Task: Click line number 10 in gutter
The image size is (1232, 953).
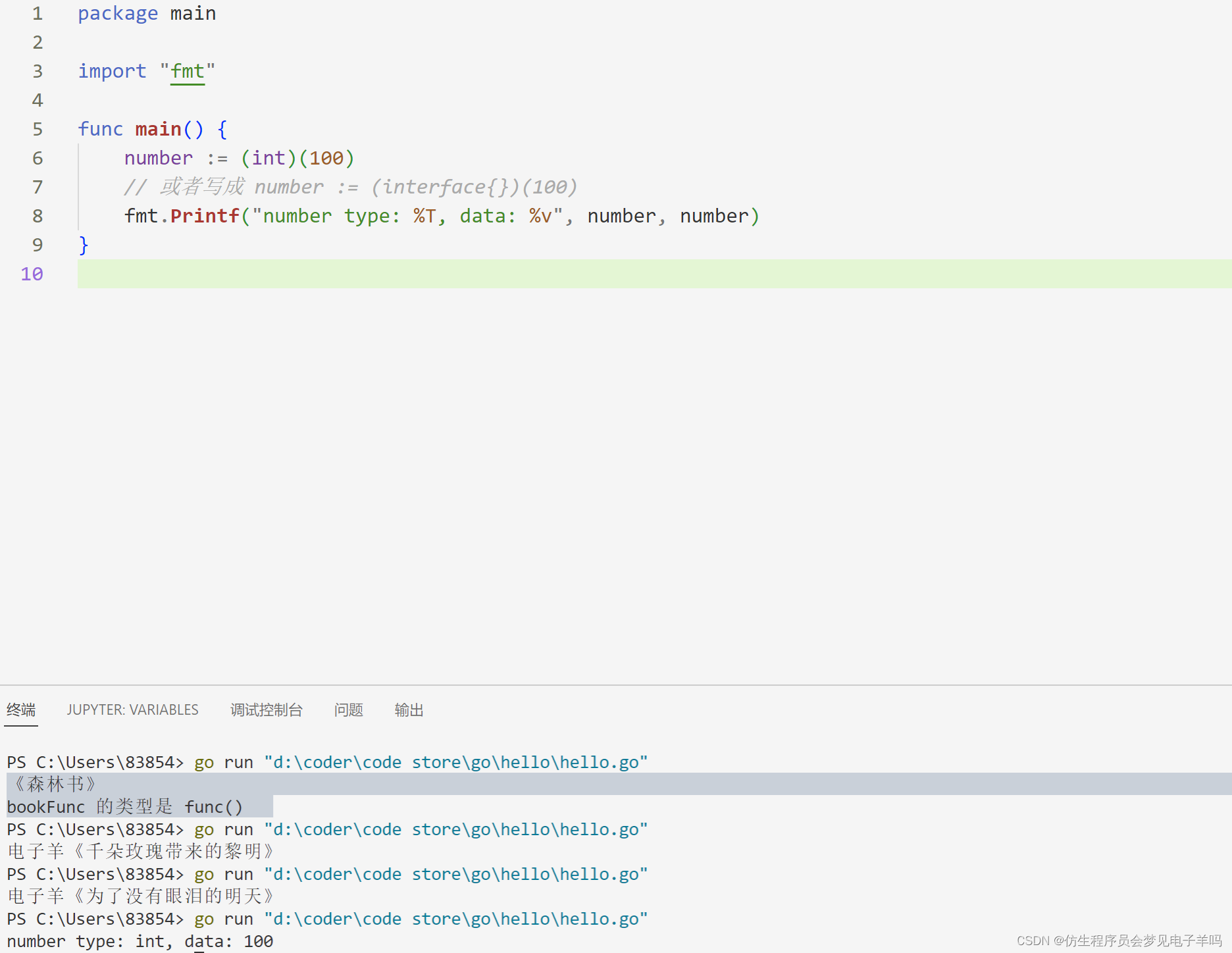Action: (32, 274)
